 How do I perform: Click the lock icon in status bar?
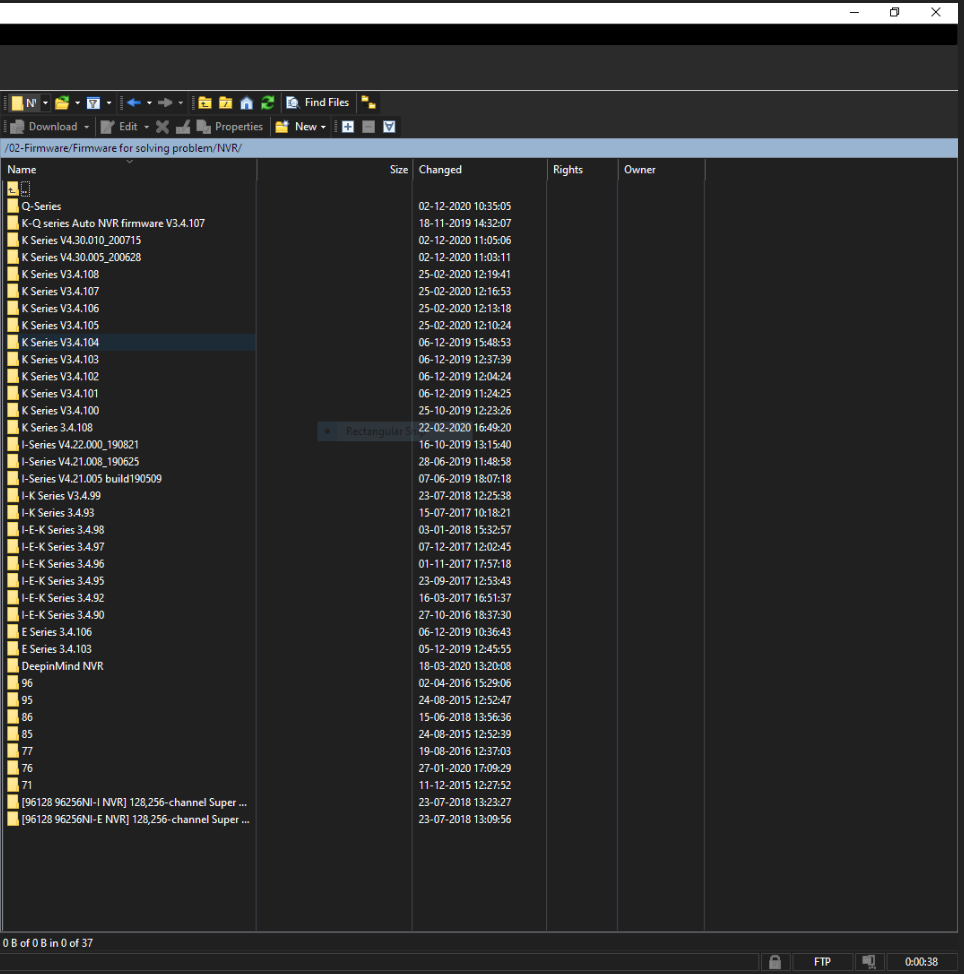tap(774, 962)
